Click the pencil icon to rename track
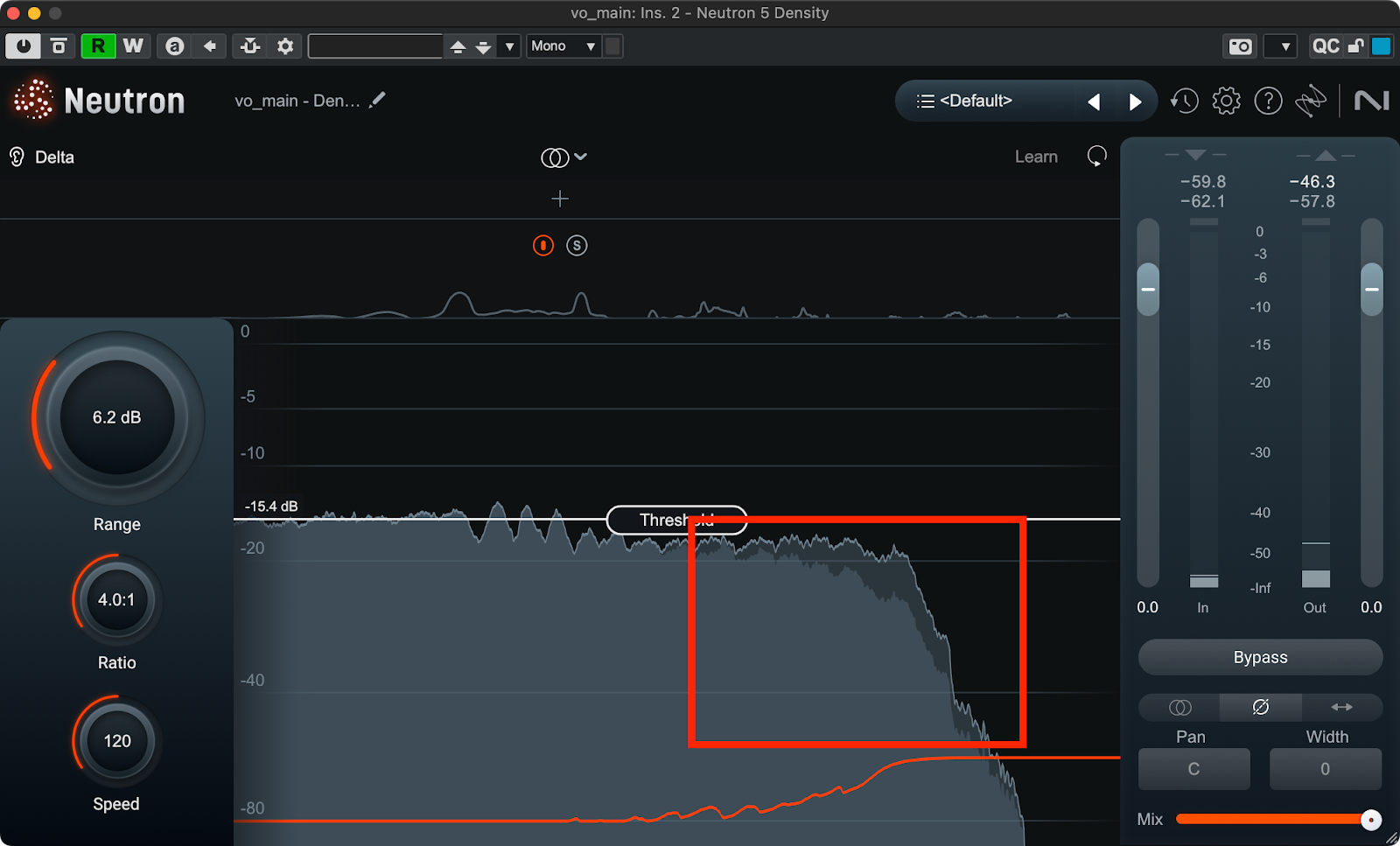 377,101
